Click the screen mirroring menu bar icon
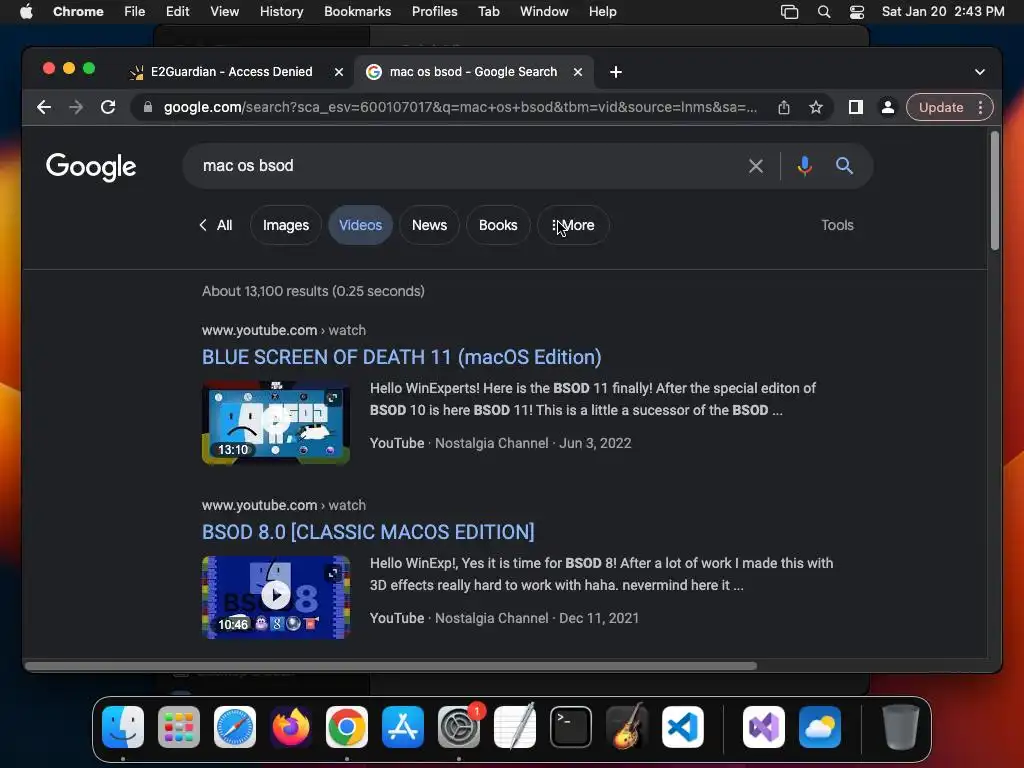This screenshot has height=768, width=1024. click(790, 12)
